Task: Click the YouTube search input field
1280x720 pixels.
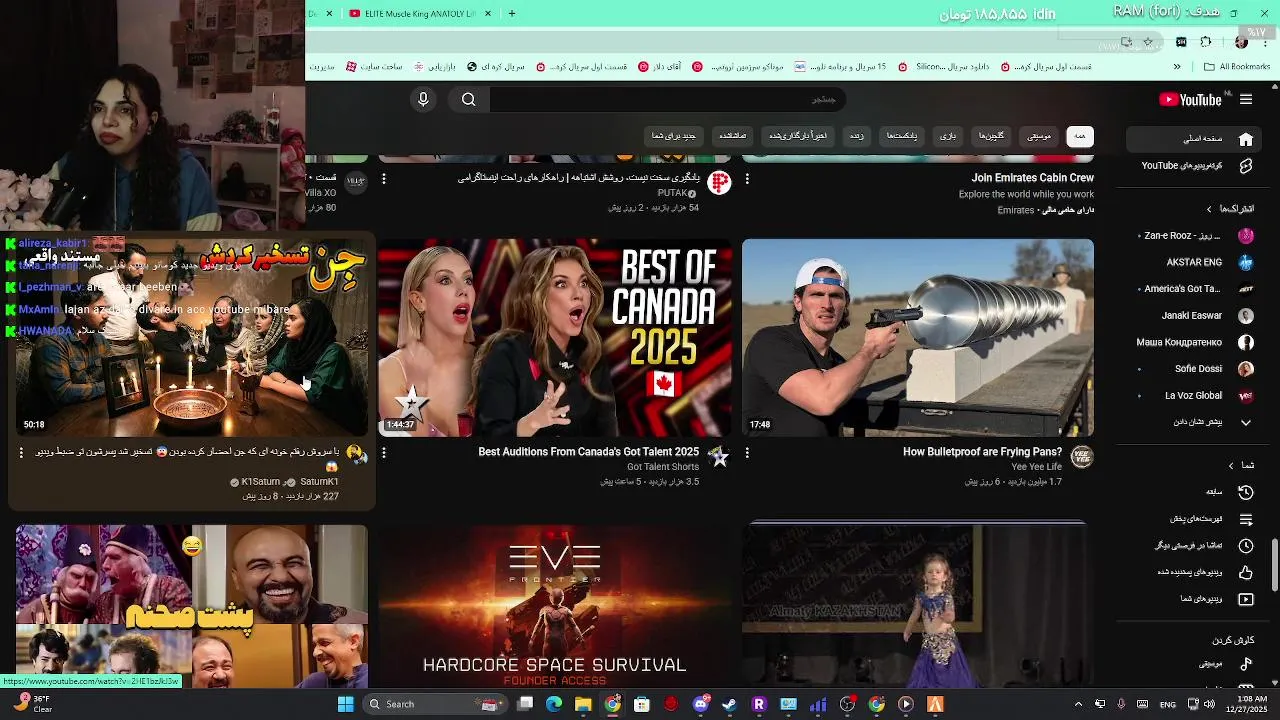Action: point(666,99)
